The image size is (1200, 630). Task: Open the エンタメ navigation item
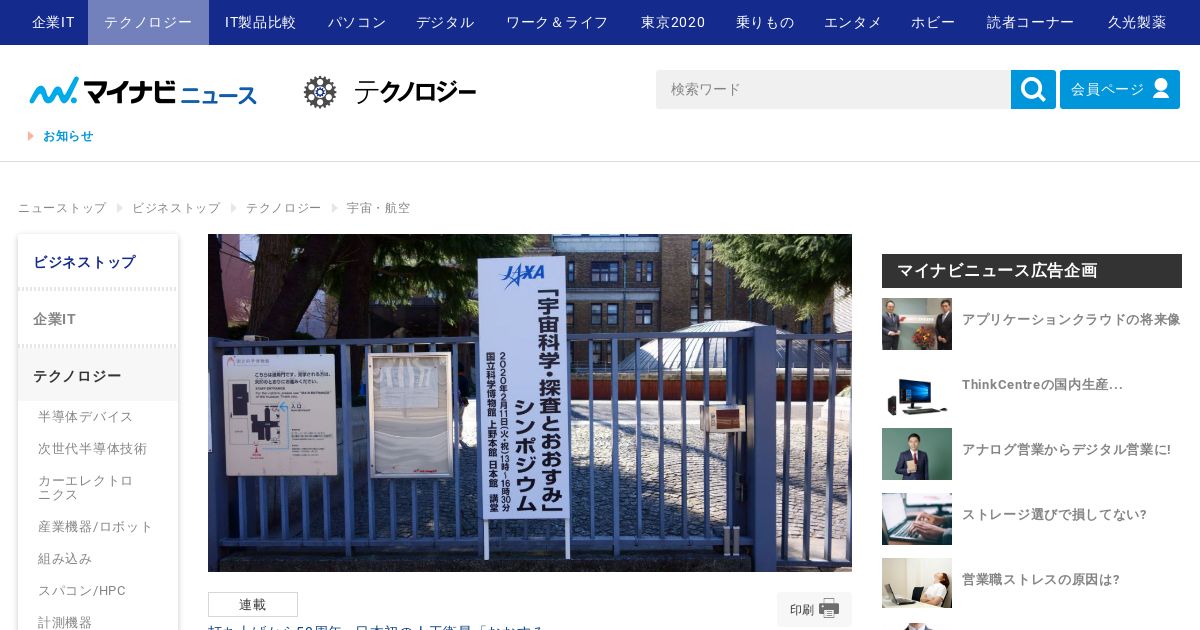[x=853, y=22]
